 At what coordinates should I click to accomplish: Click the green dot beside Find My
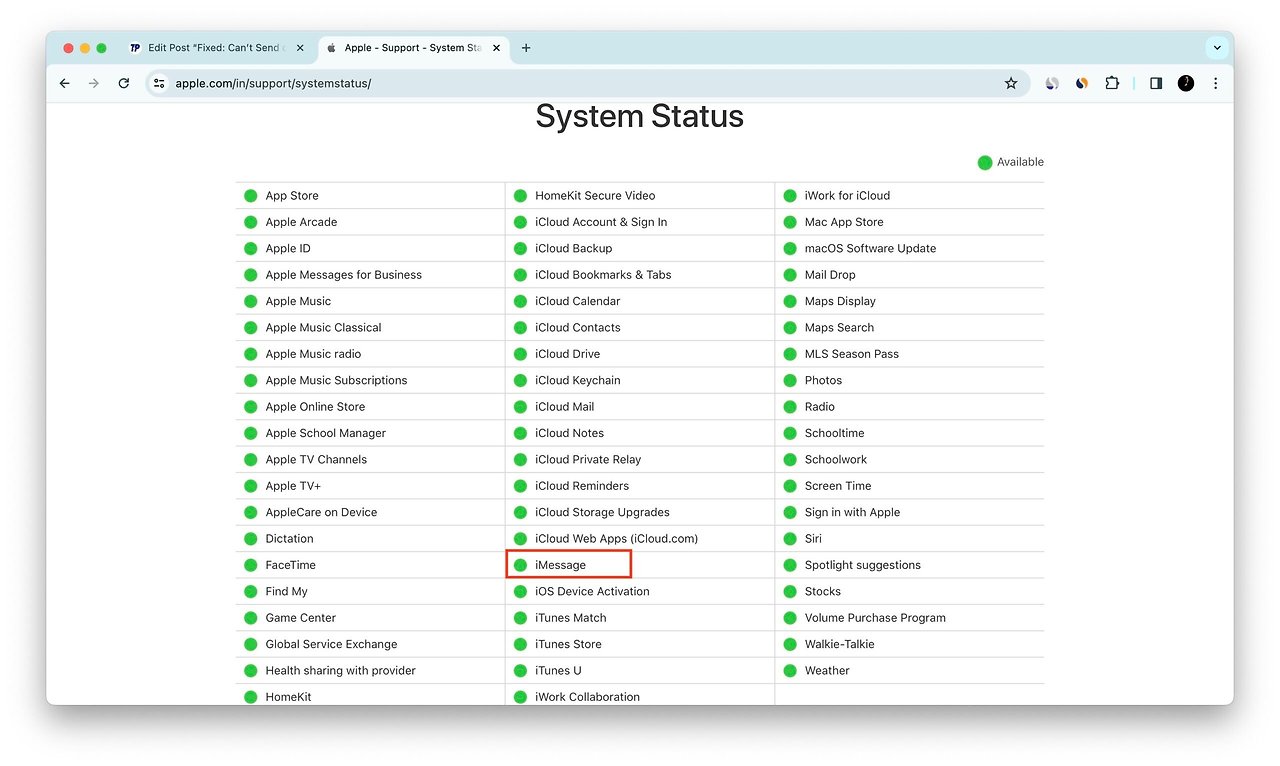tap(250, 592)
